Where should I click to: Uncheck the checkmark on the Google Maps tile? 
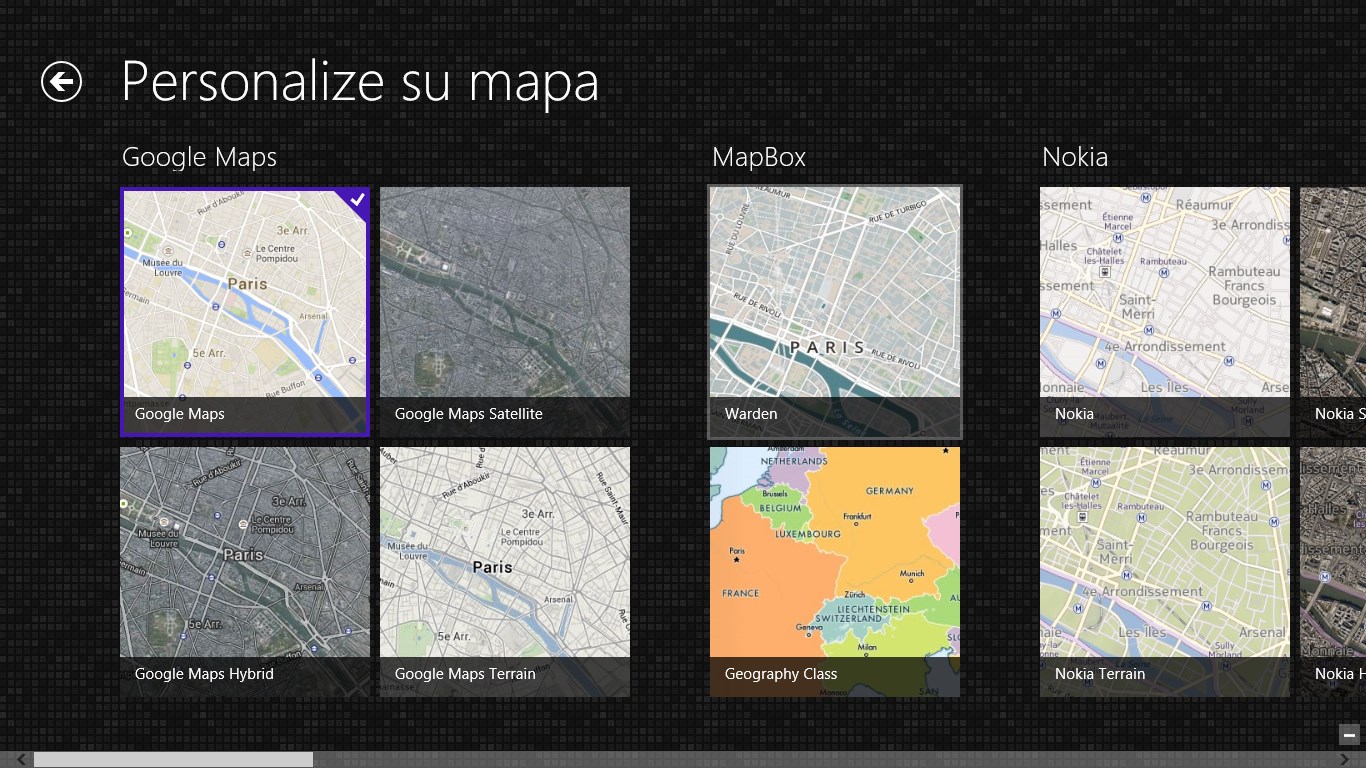click(357, 200)
